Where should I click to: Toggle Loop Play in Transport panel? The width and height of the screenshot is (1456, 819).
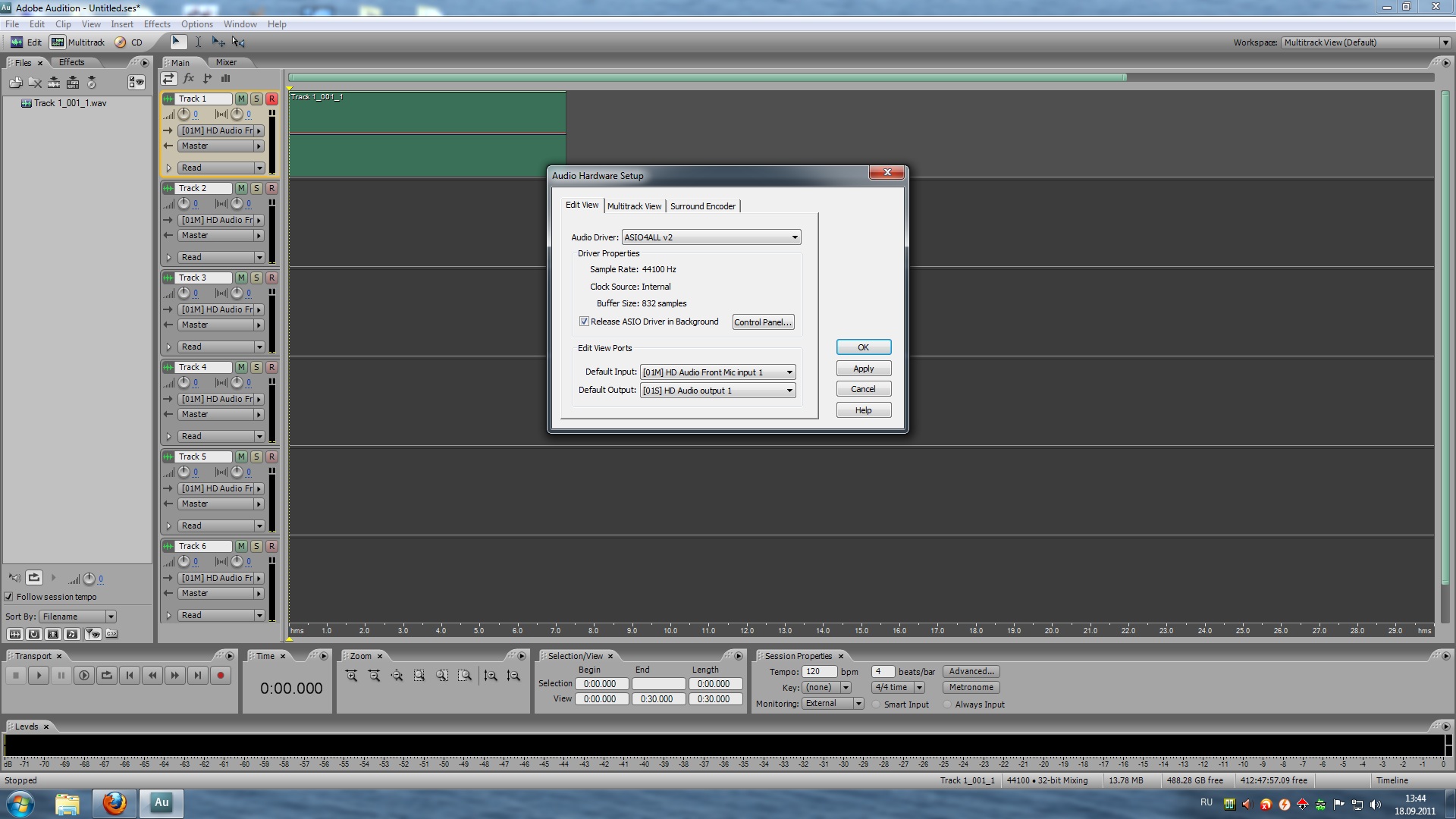tap(107, 675)
